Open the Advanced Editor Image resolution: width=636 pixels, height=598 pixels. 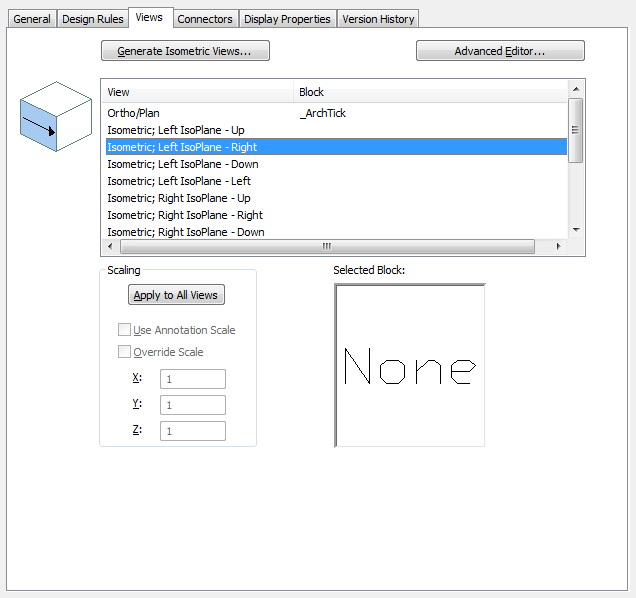tap(500, 51)
